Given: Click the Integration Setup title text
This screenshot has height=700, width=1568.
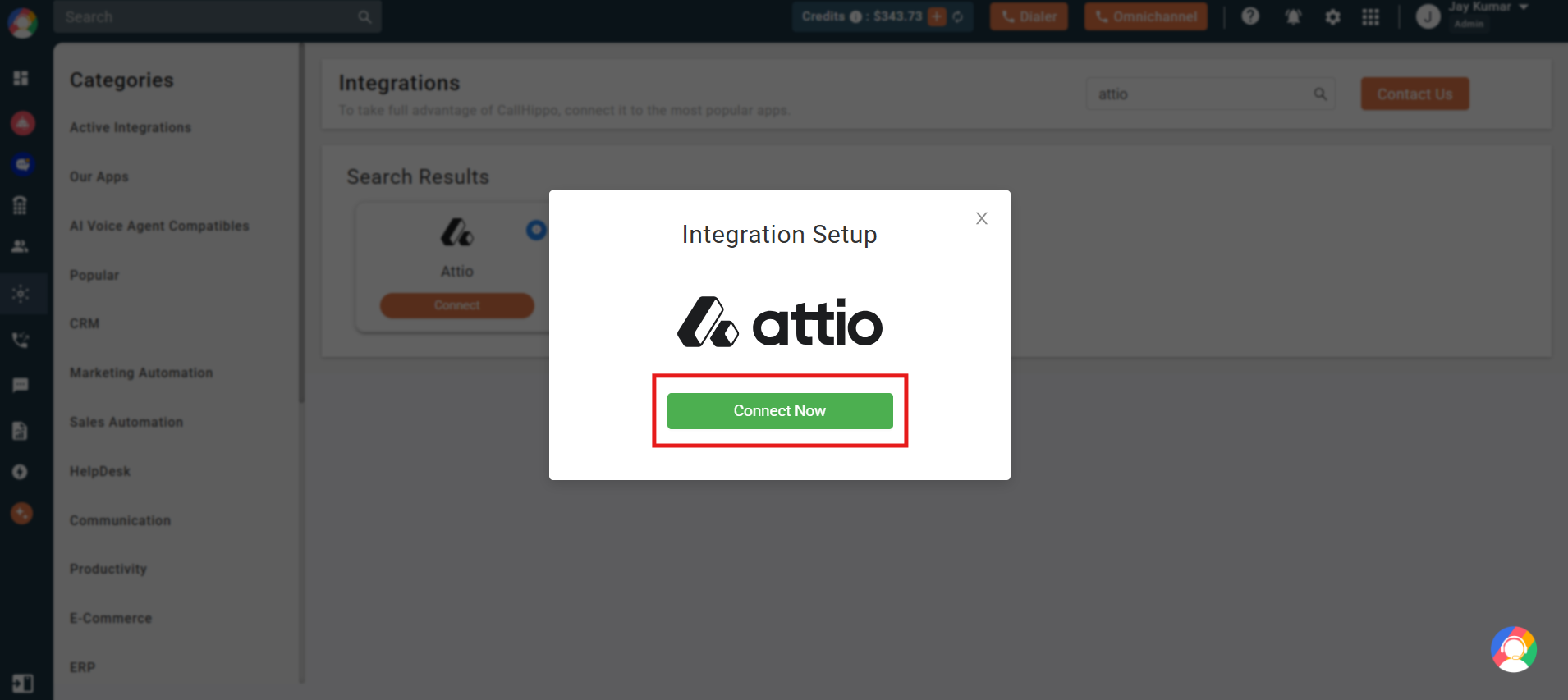Looking at the screenshot, I should pos(779,235).
